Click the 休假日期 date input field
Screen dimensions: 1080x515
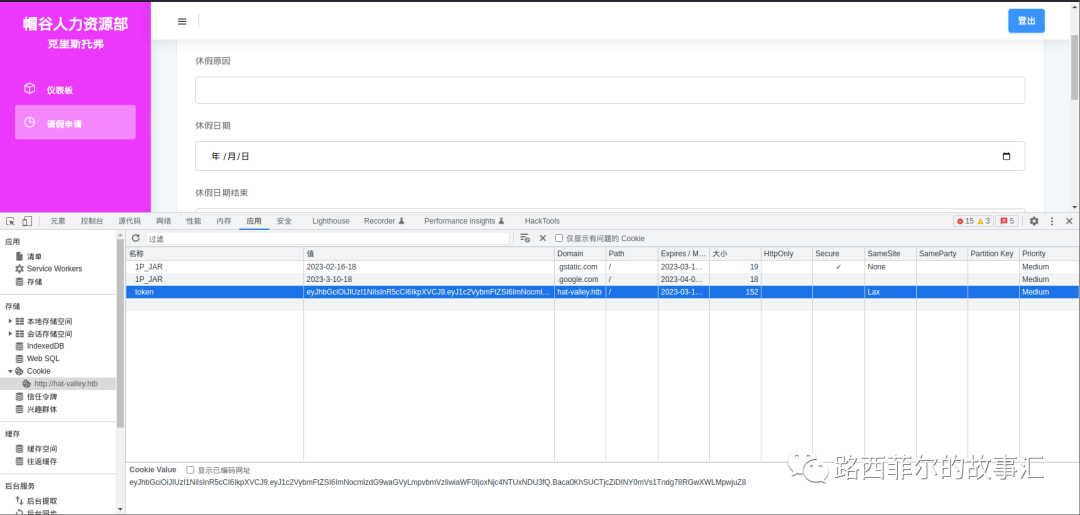610,156
